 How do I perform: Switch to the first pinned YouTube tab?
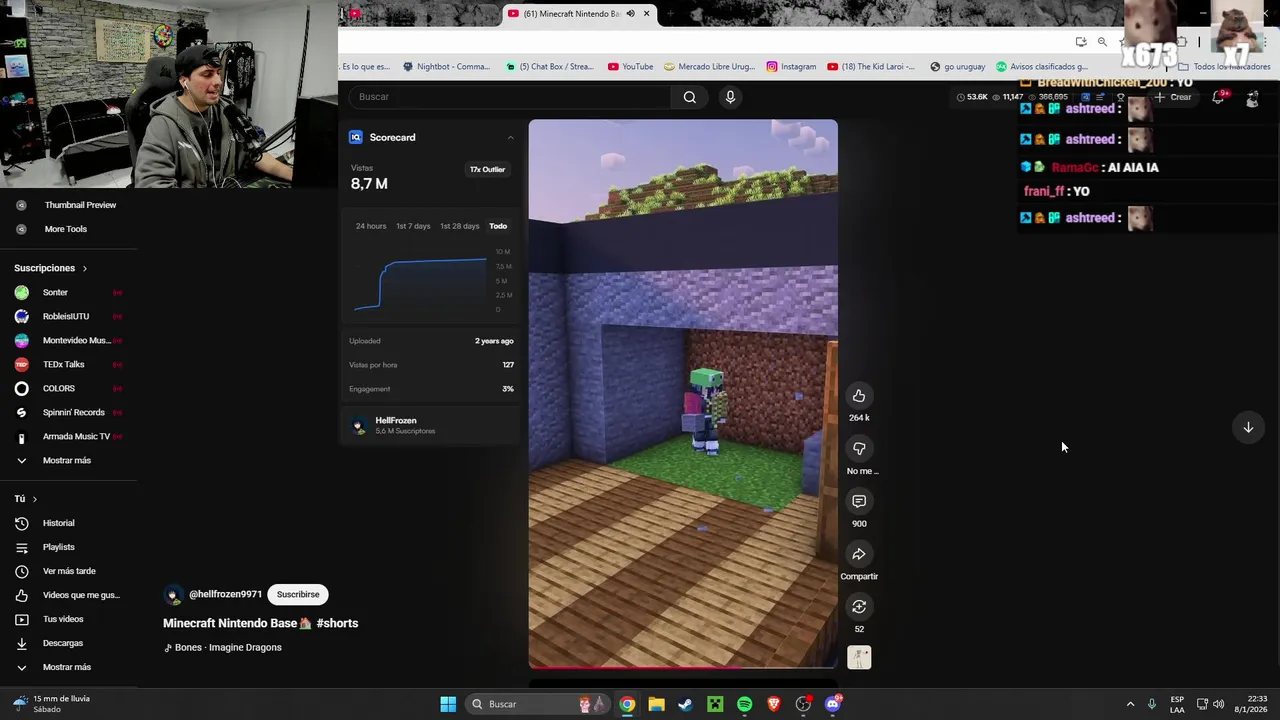pyautogui.click(x=354, y=14)
